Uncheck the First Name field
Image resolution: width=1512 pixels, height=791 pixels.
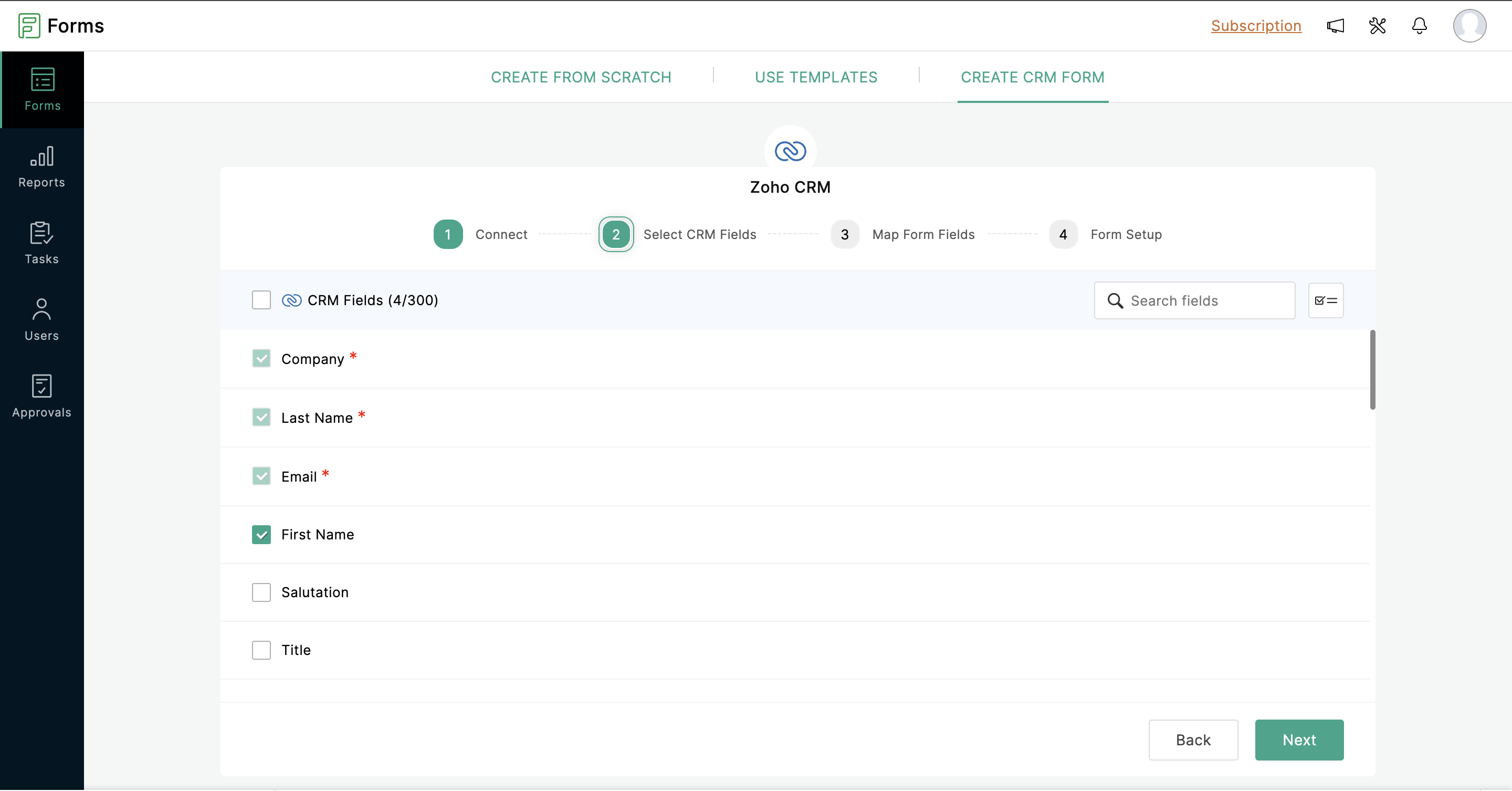click(x=261, y=534)
